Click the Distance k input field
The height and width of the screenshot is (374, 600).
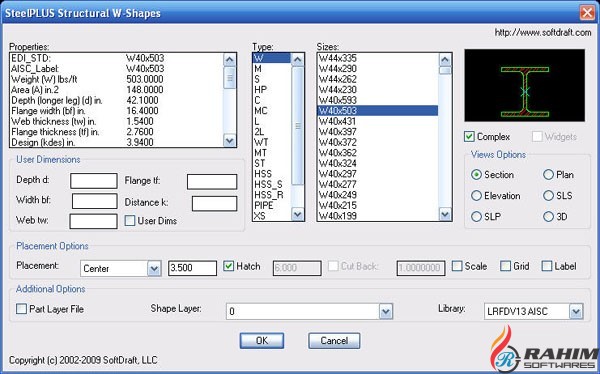pyautogui.click(x=214, y=203)
